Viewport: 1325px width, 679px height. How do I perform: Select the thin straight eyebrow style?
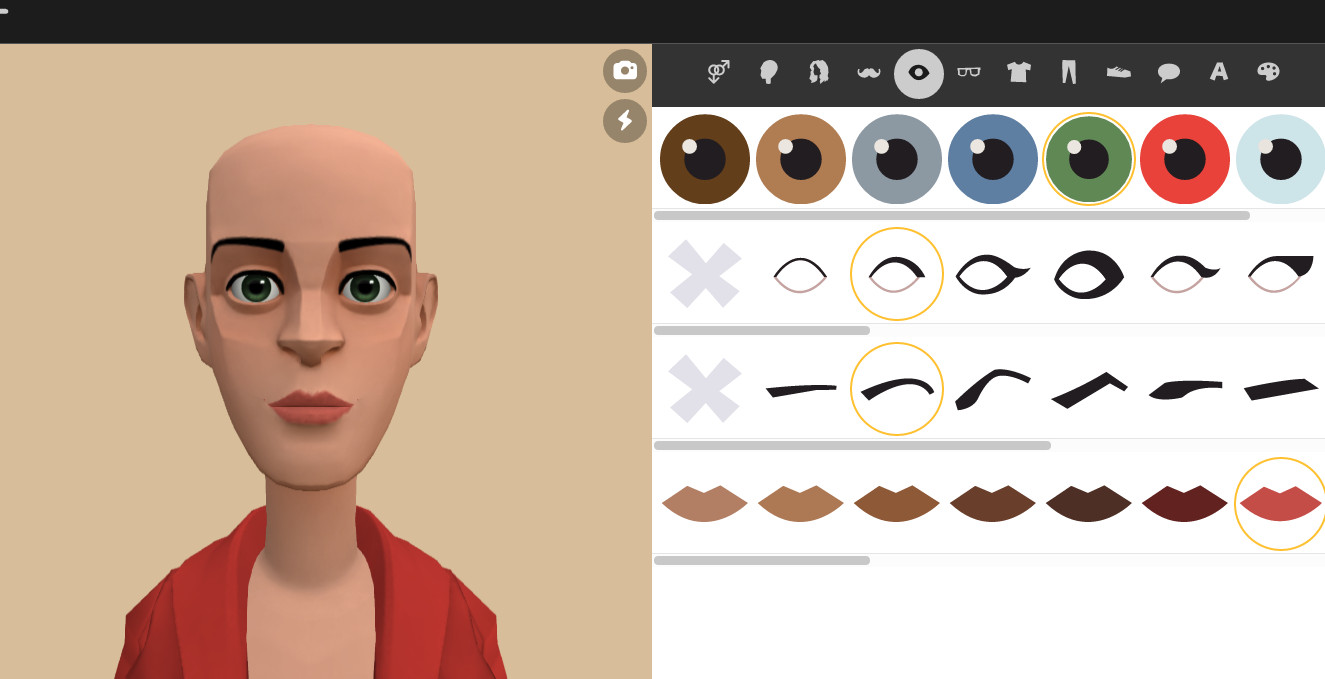(801, 389)
